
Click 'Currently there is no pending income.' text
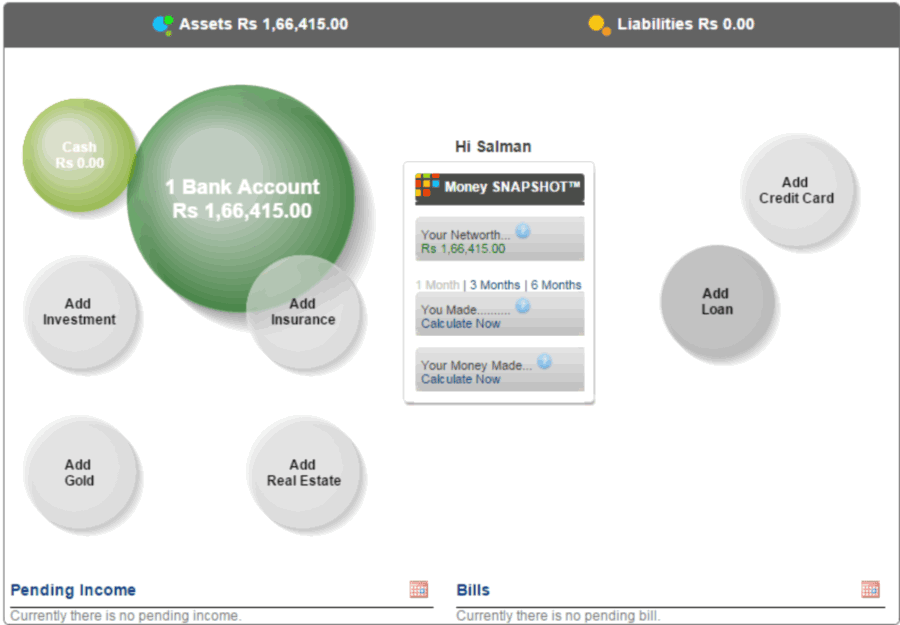click(126, 616)
